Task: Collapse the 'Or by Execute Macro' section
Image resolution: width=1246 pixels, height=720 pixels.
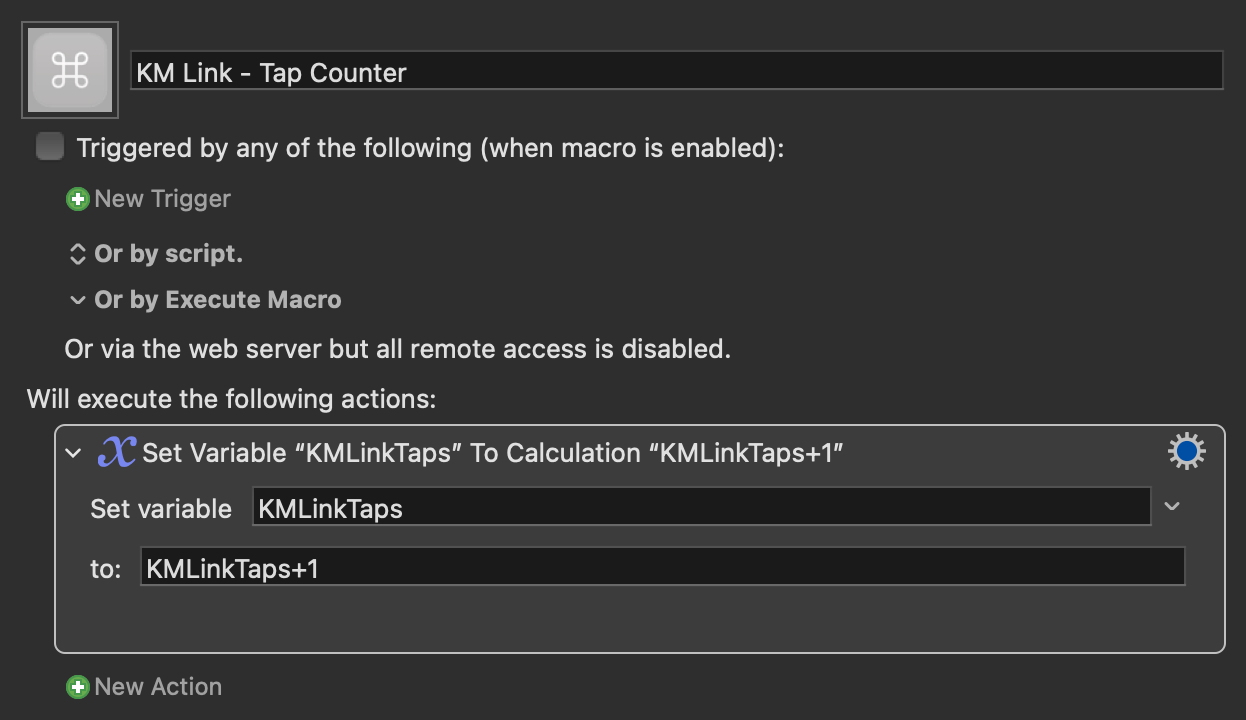Action: tap(77, 300)
